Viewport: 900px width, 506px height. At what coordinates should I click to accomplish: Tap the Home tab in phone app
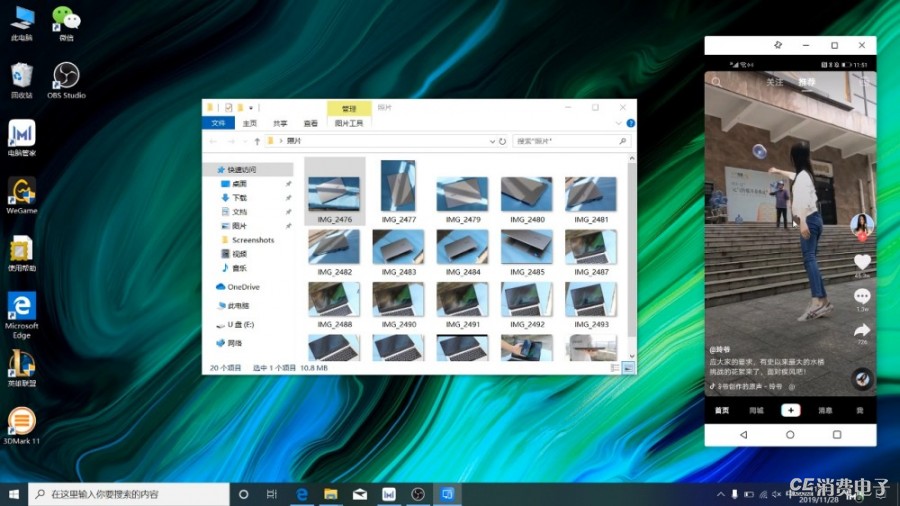click(x=722, y=410)
